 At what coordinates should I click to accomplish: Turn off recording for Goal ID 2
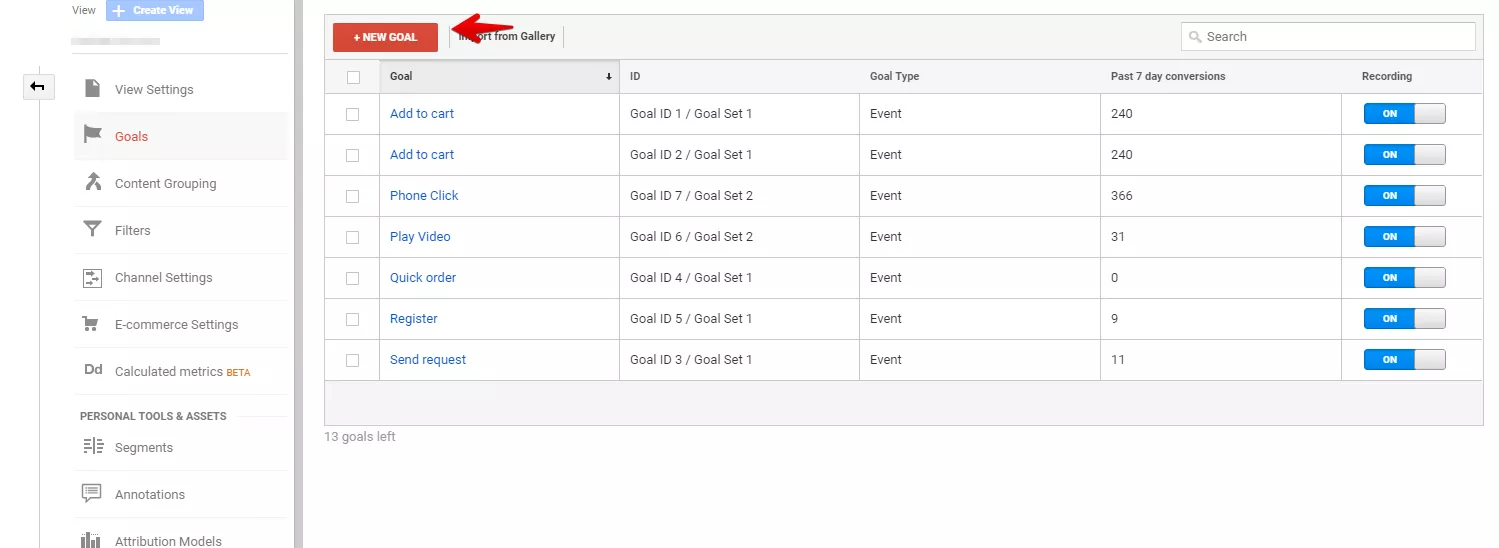click(x=1405, y=155)
